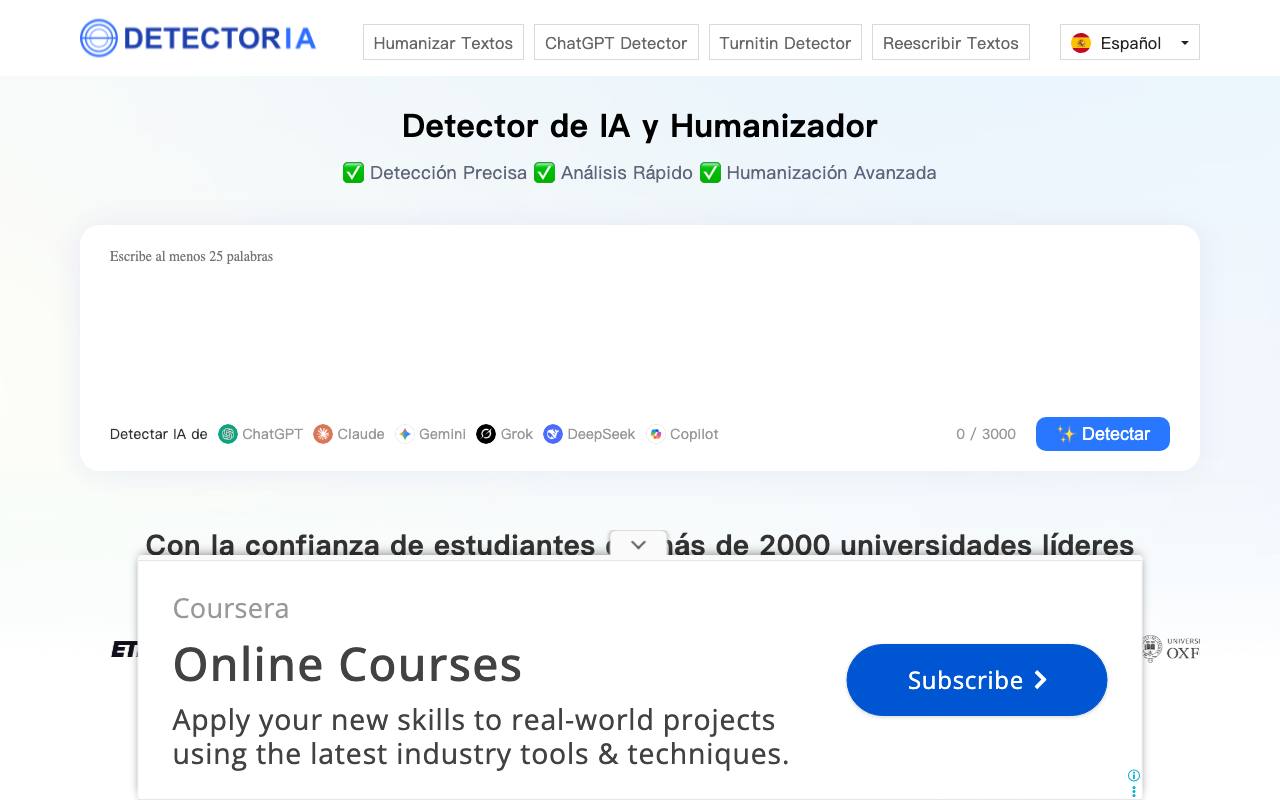This screenshot has width=1280, height=800.
Task: Click the Grok logo icon
Action: click(x=486, y=434)
